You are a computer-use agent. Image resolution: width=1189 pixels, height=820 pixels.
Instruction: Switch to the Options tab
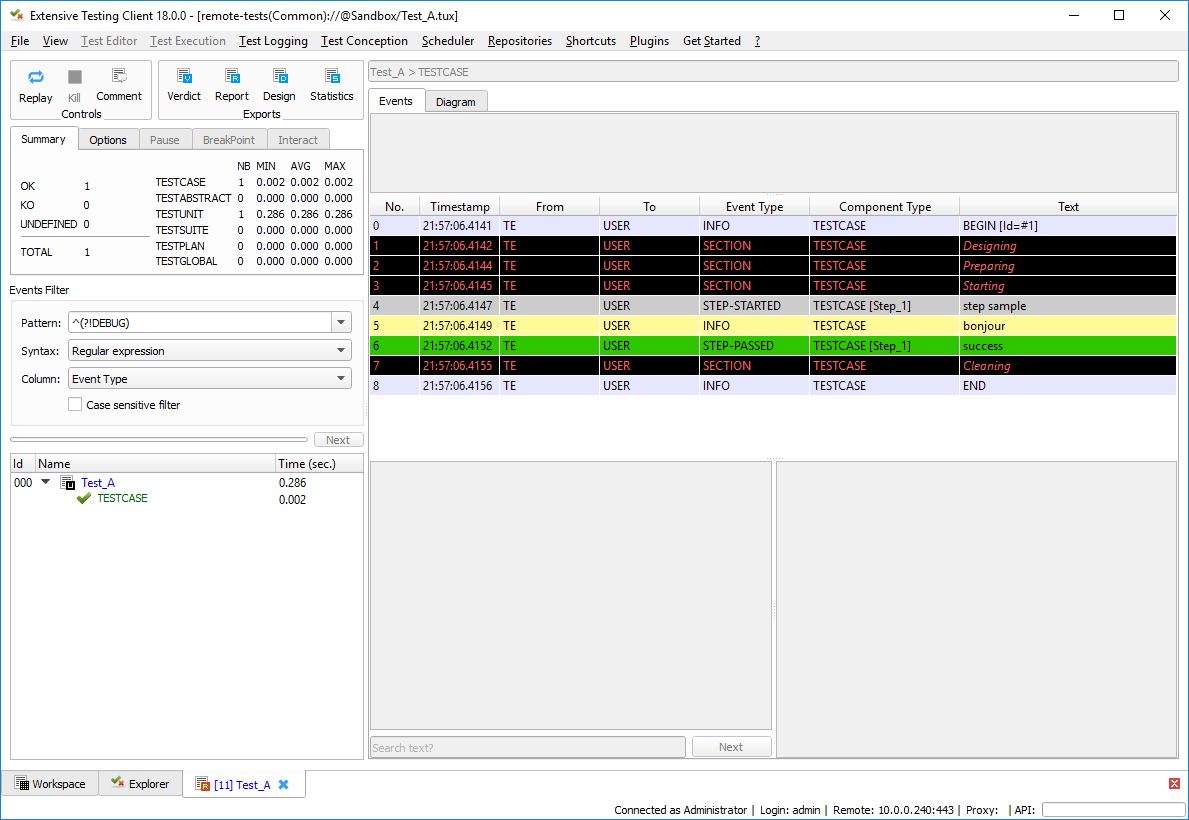click(x=108, y=140)
